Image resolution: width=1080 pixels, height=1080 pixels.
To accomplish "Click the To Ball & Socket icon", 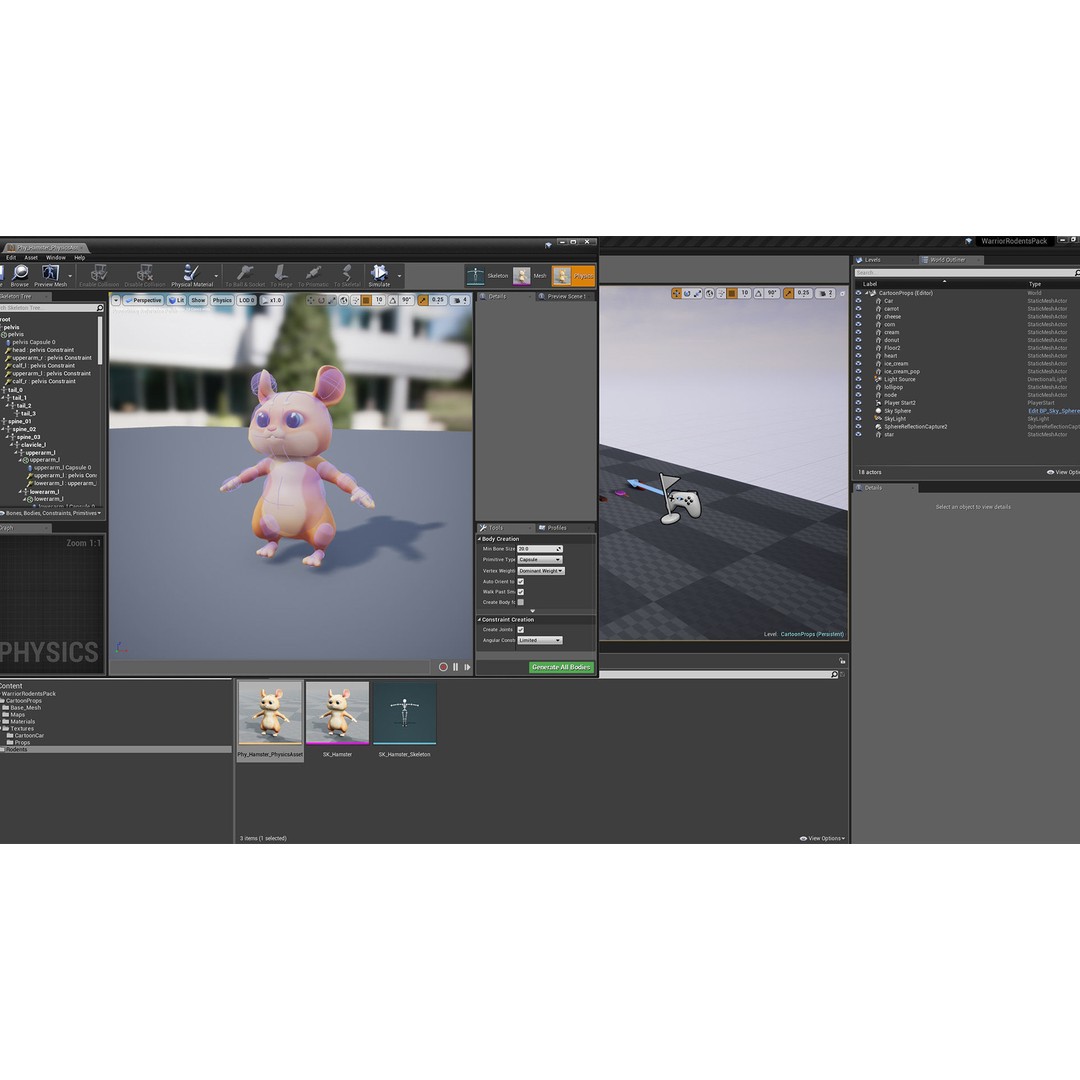I will click(x=245, y=276).
